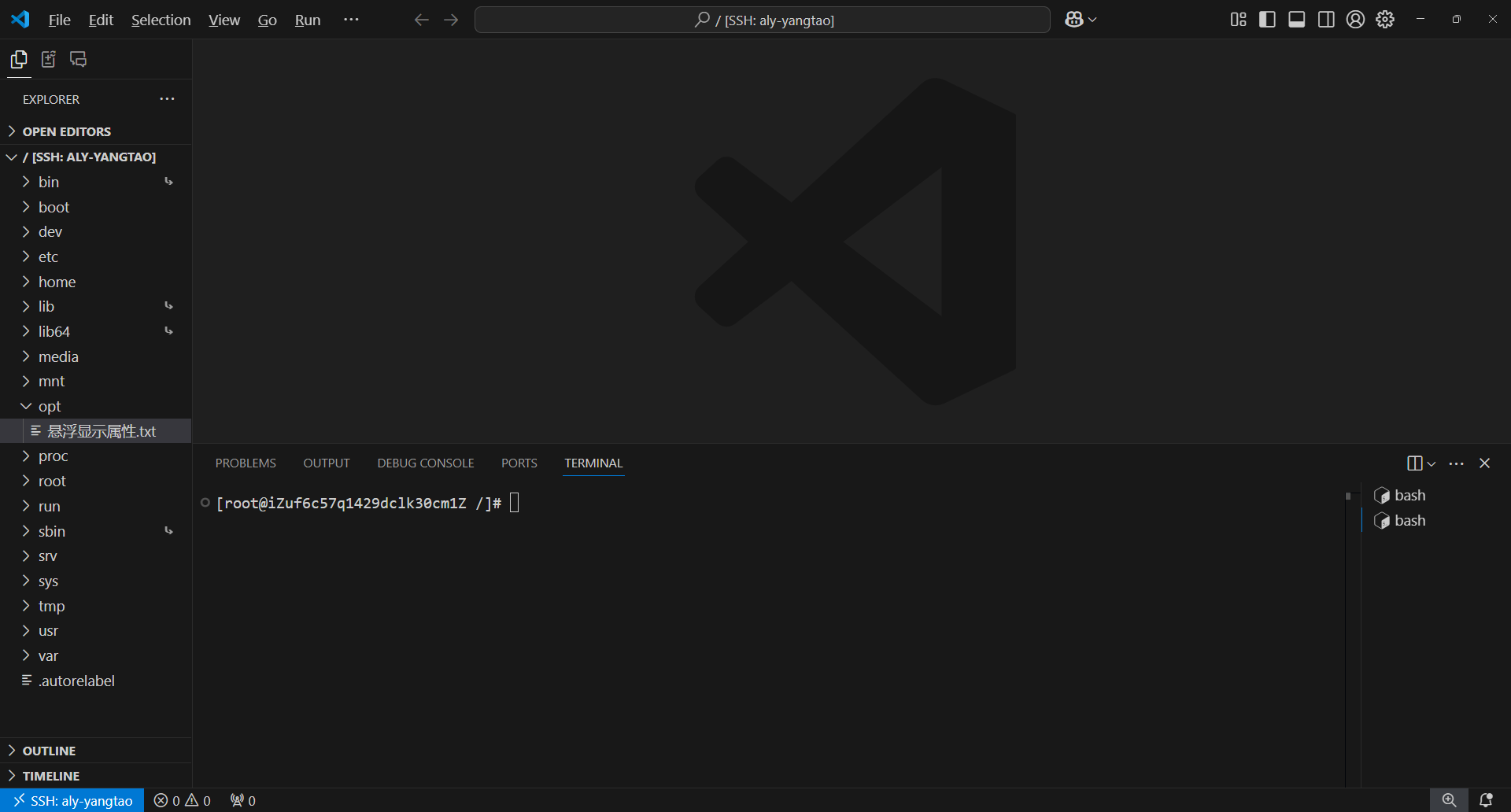Click the command center search box
1511x812 pixels.
[x=762, y=20]
